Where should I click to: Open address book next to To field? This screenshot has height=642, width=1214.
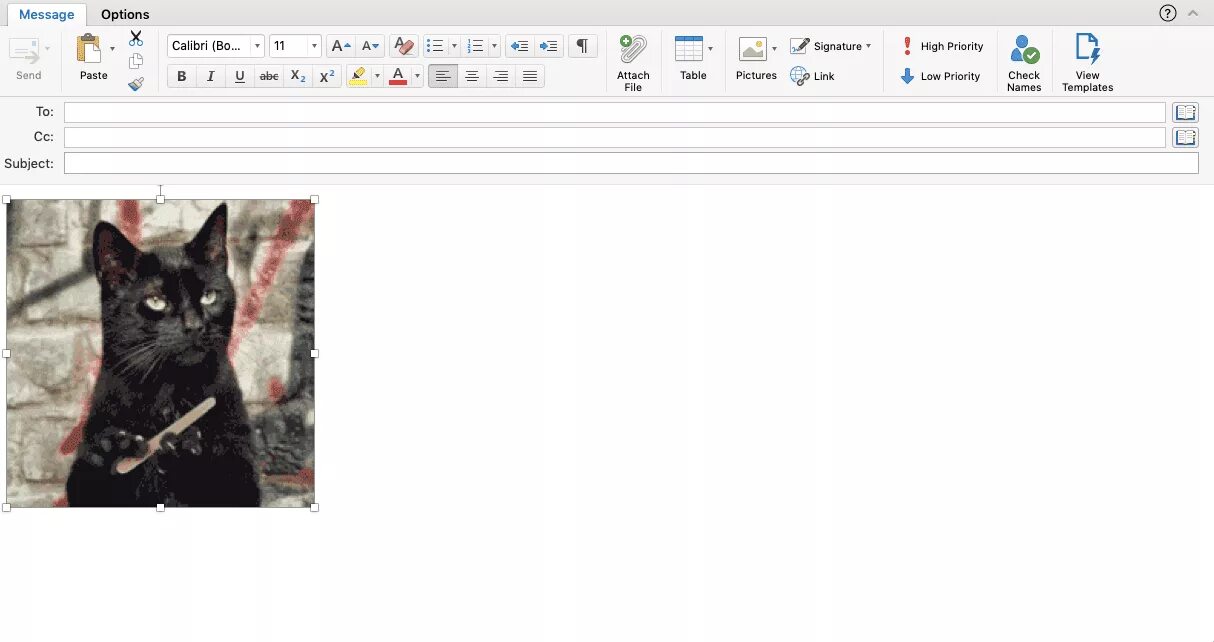[1185, 112]
